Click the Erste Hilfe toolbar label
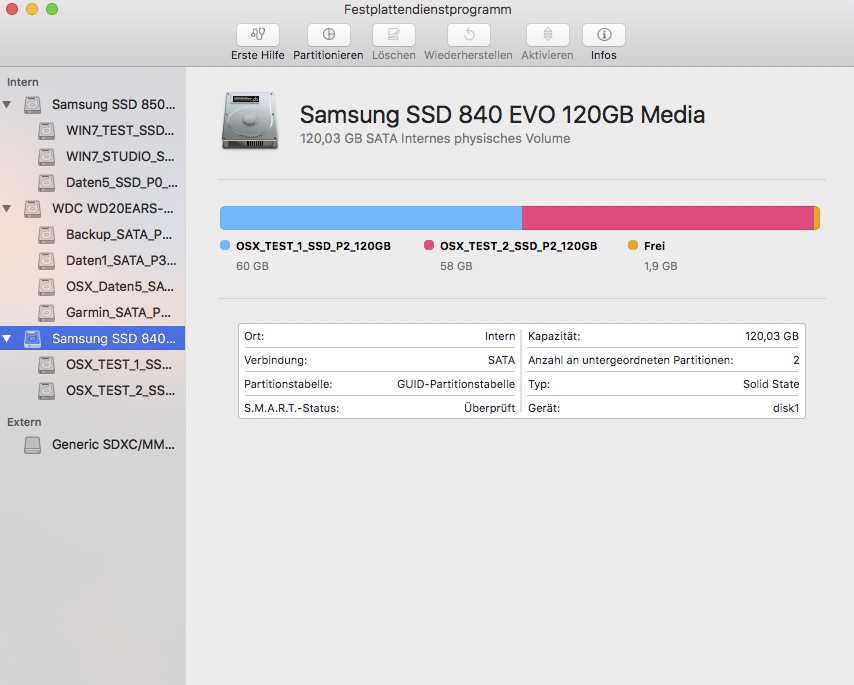 [x=258, y=56]
